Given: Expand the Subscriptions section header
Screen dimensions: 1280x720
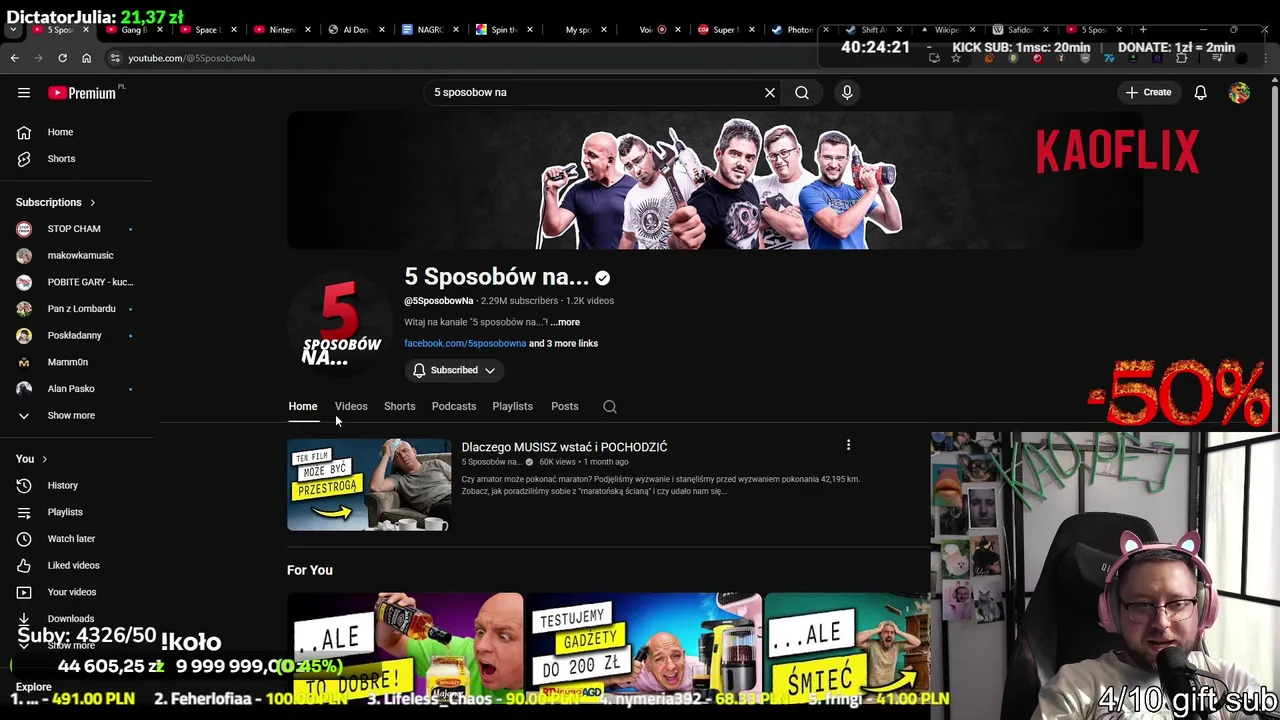Looking at the screenshot, I should (x=56, y=202).
